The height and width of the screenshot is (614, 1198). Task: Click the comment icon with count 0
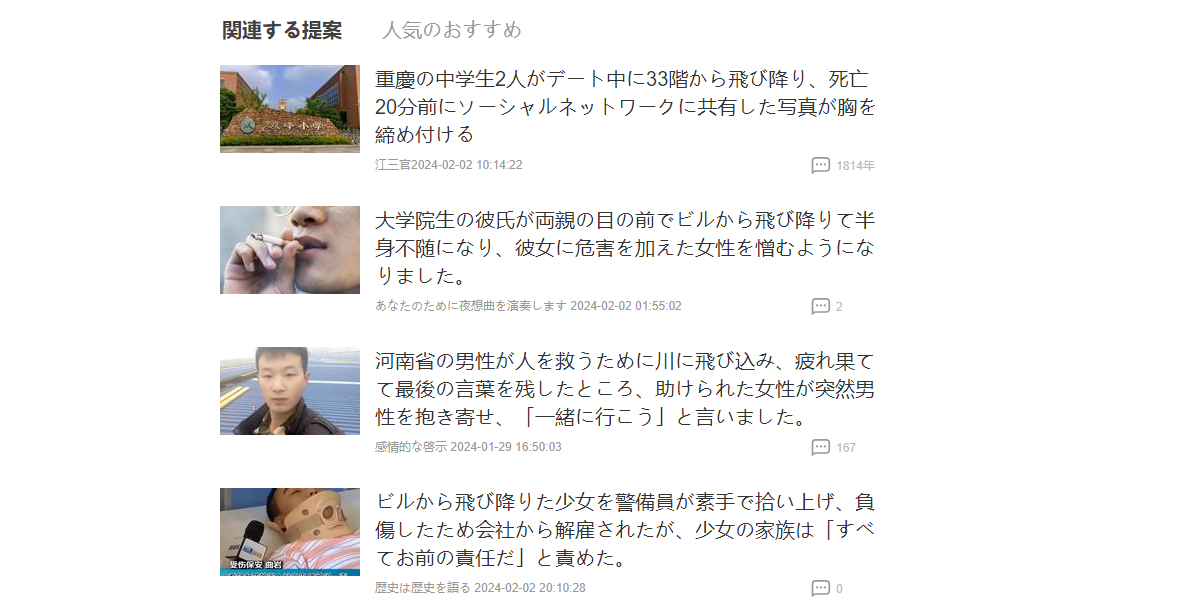[821, 588]
